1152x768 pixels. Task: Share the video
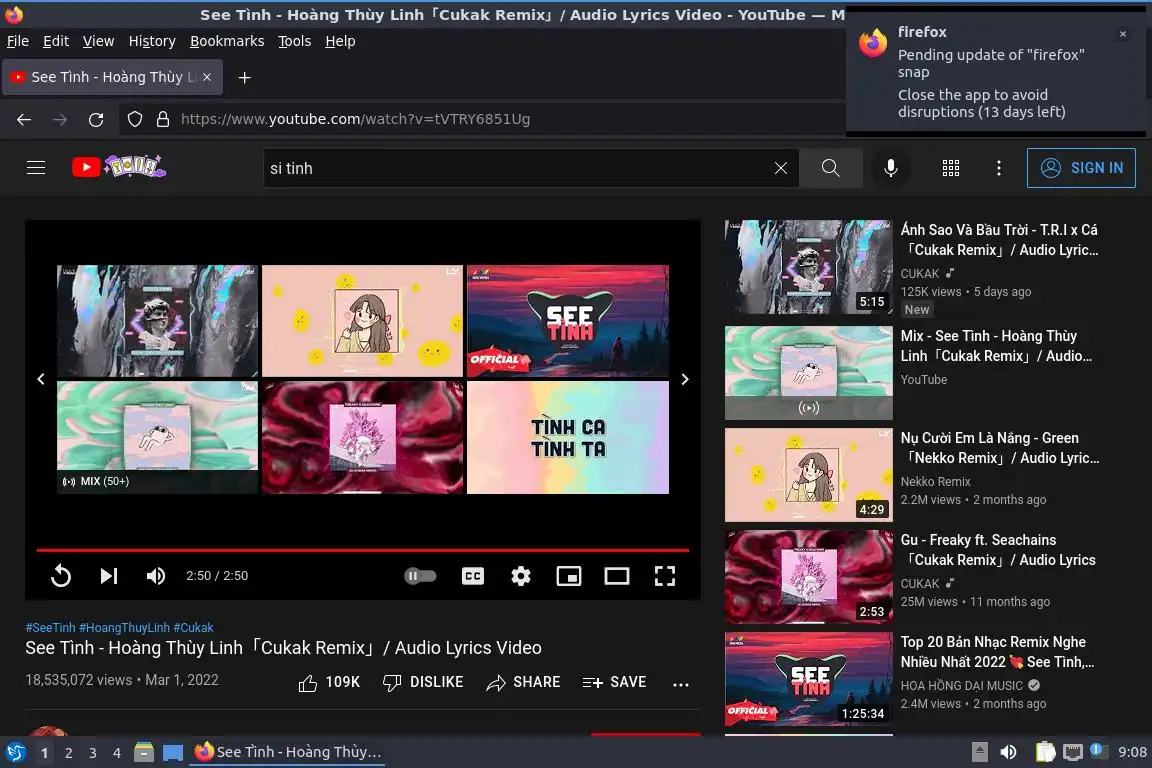(523, 683)
